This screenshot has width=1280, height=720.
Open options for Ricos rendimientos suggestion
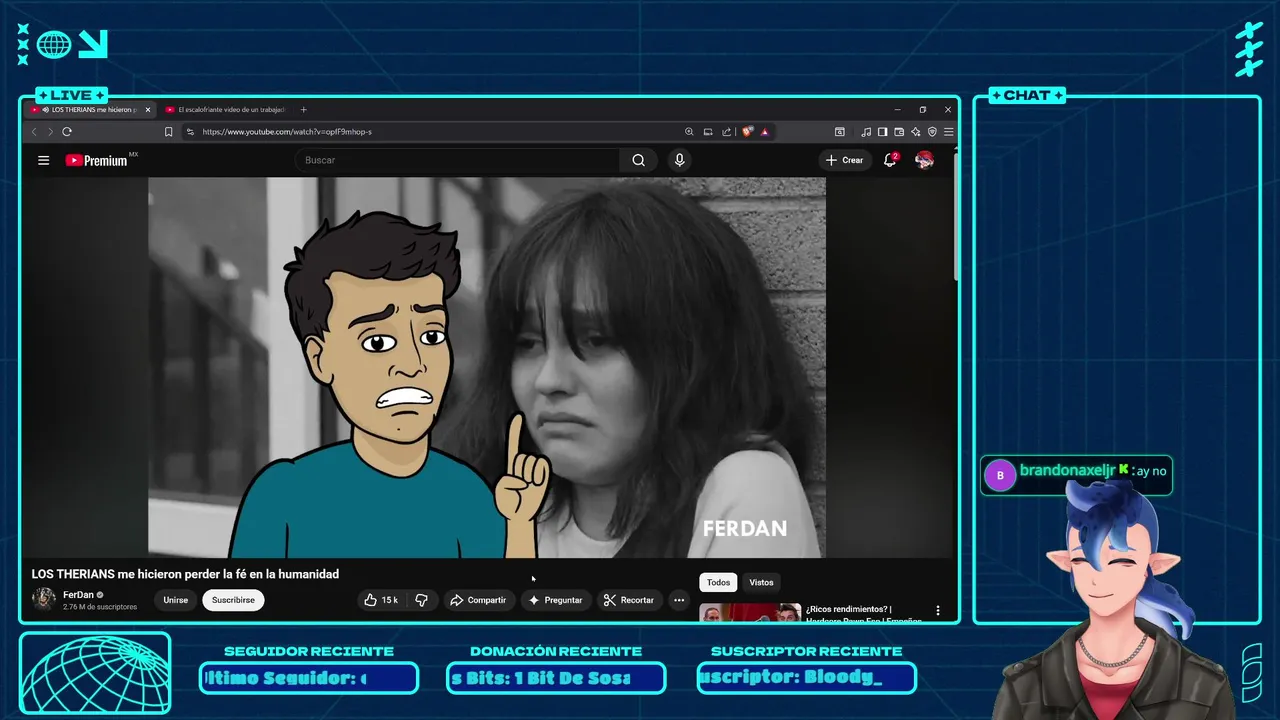938,610
